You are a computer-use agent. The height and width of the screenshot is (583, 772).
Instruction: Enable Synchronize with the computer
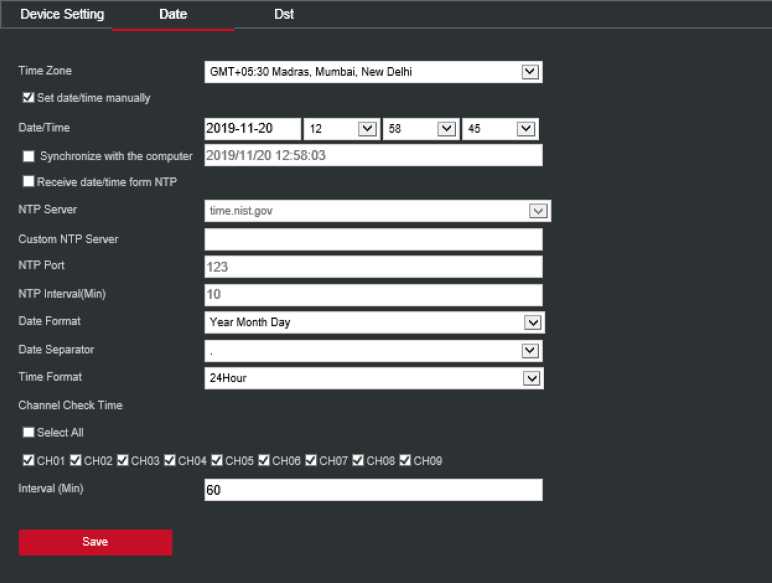[28, 157]
